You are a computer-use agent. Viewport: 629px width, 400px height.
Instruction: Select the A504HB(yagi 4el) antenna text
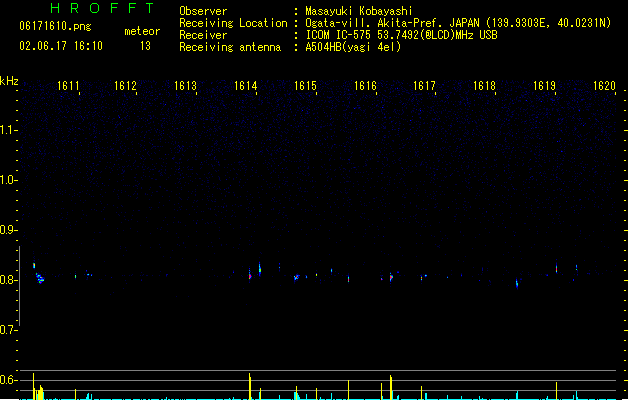pos(353,47)
